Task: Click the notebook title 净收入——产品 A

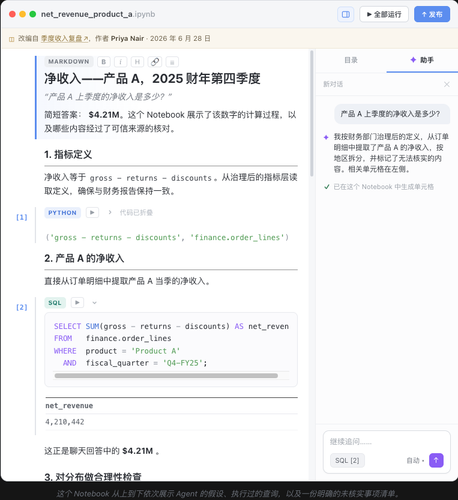Action: click(152, 79)
